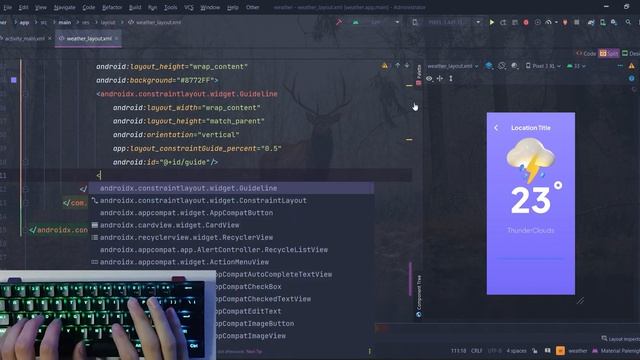Open the Navigate menu
640x360 pixels.
(64, 7)
